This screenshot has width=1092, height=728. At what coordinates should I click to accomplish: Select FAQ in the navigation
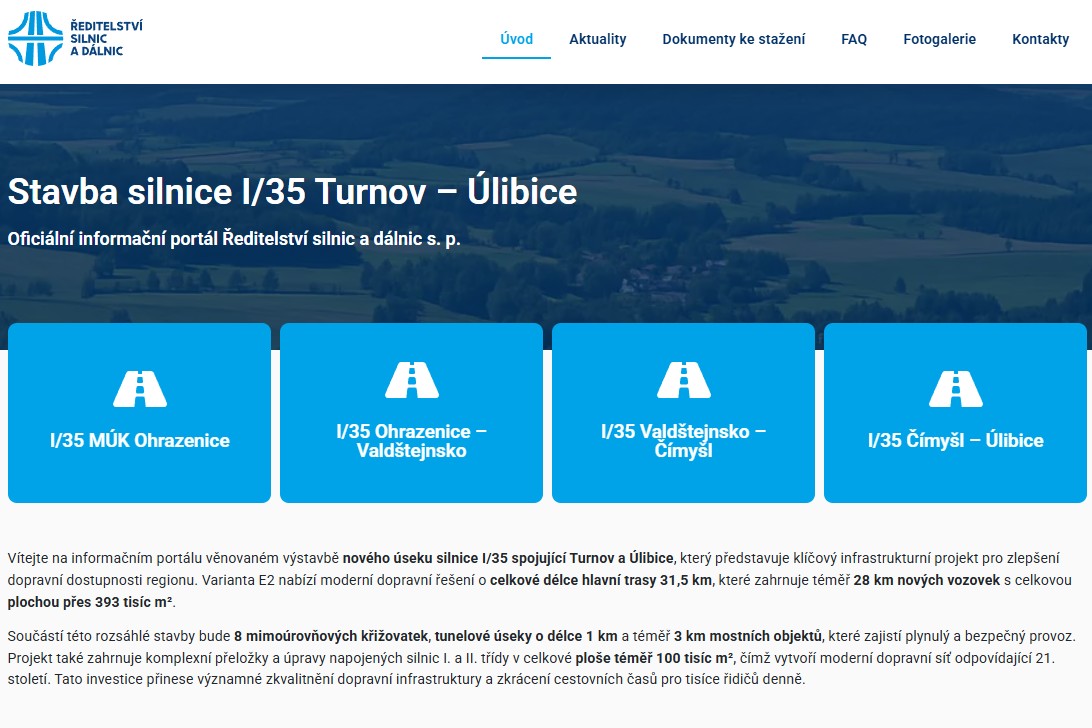[853, 40]
